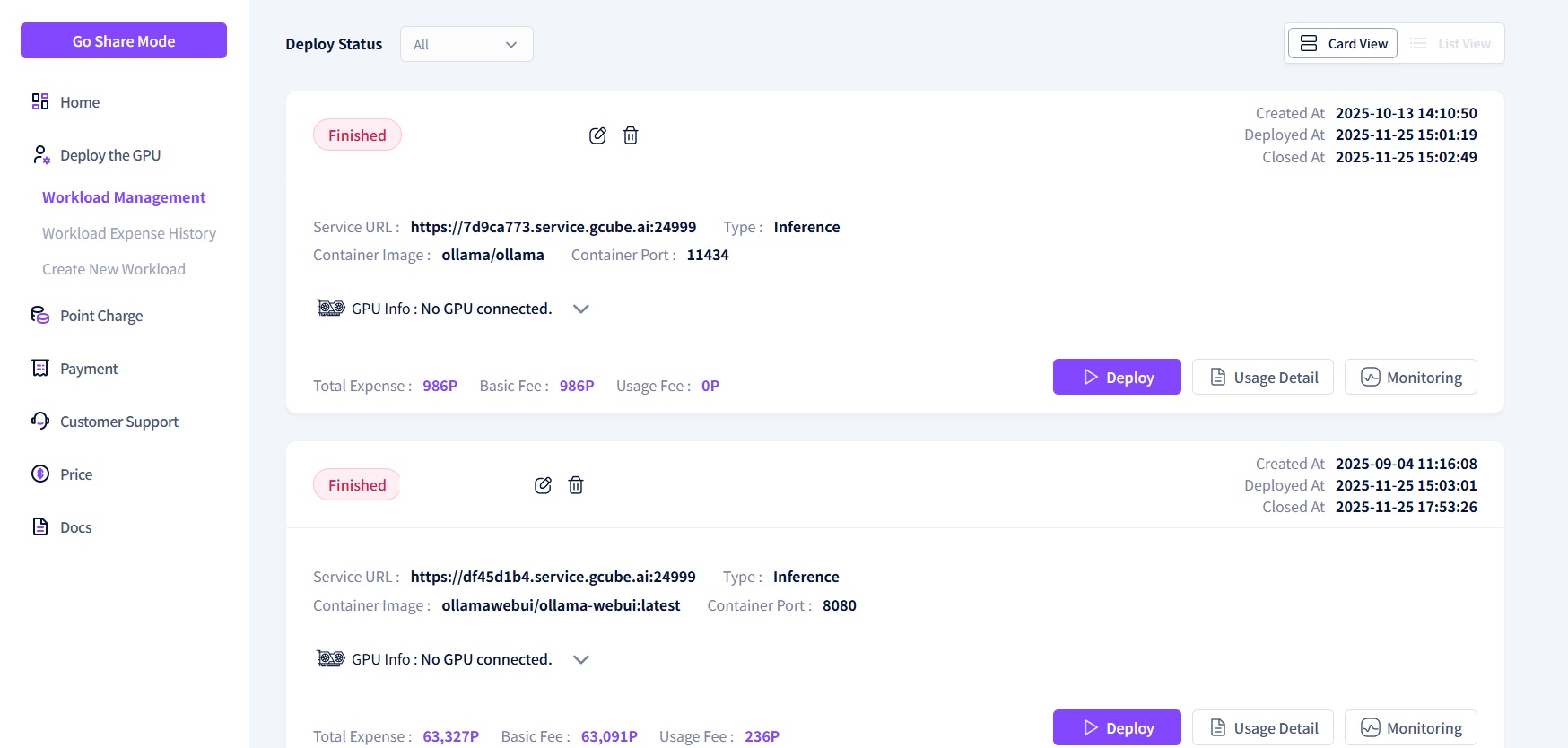Open Usage Detail for the ollama-webui workload
The image size is (1568, 748).
[x=1262, y=727]
